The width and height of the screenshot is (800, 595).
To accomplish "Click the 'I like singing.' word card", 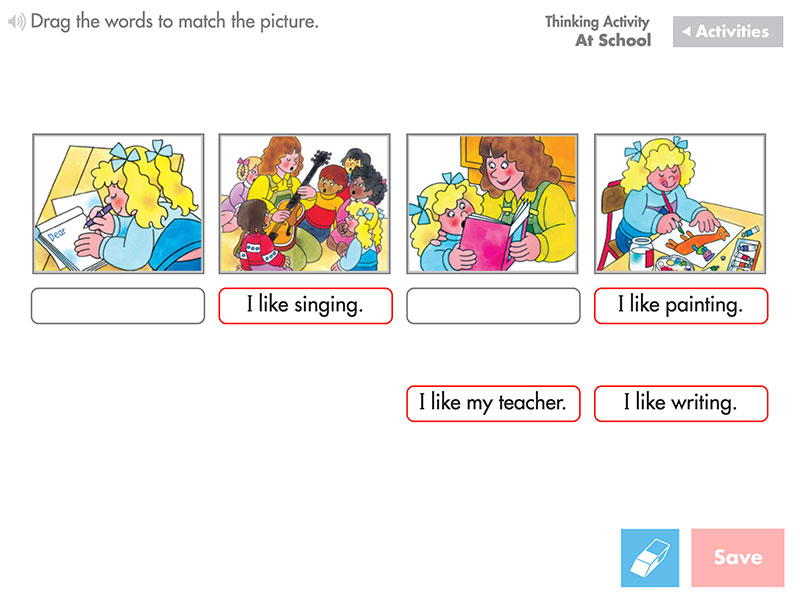I will tap(304, 305).
